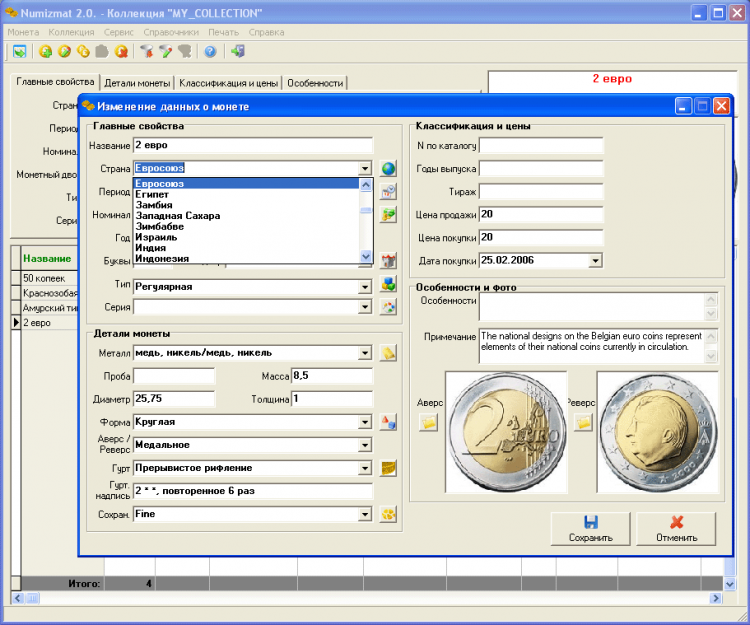
Task: Open coin types reference icon beside Тип
Action: tap(388, 284)
